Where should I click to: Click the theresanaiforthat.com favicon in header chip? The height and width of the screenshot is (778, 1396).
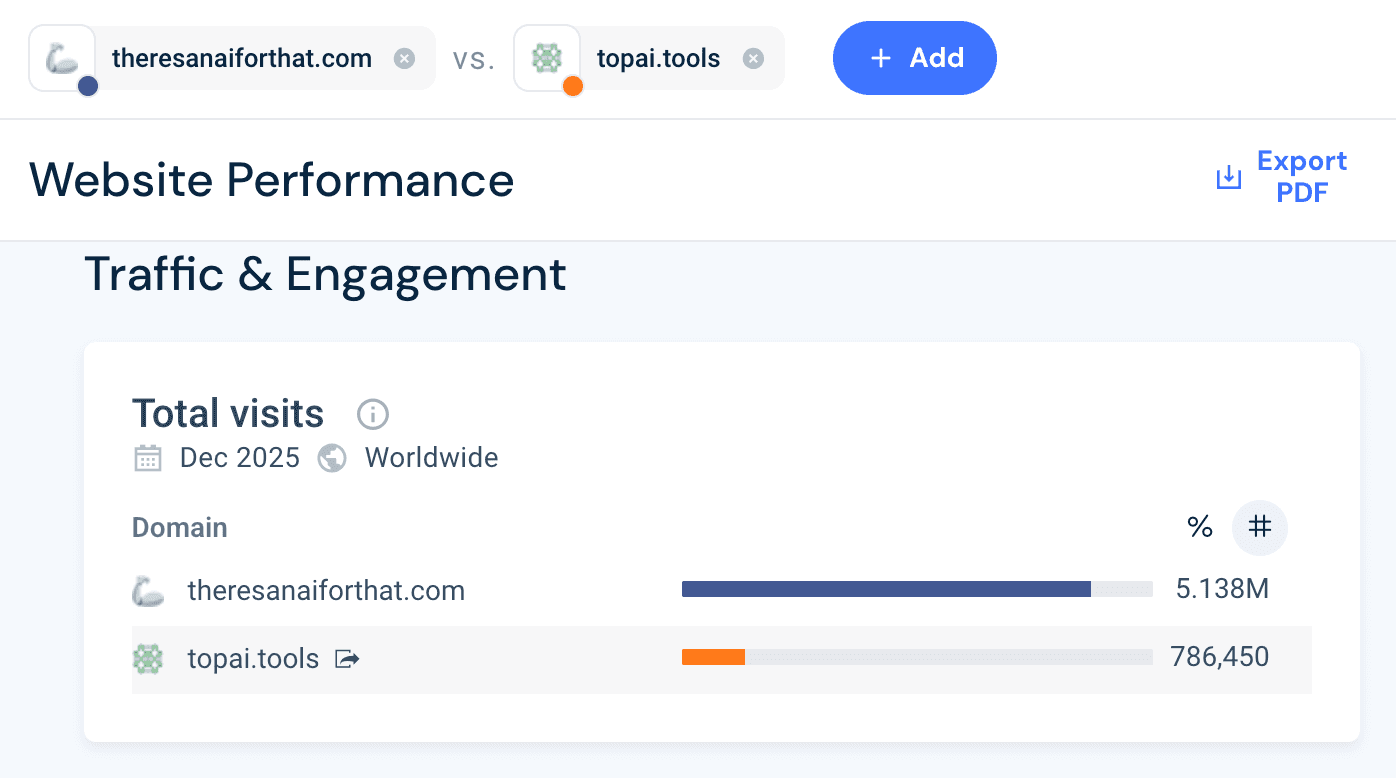click(62, 58)
